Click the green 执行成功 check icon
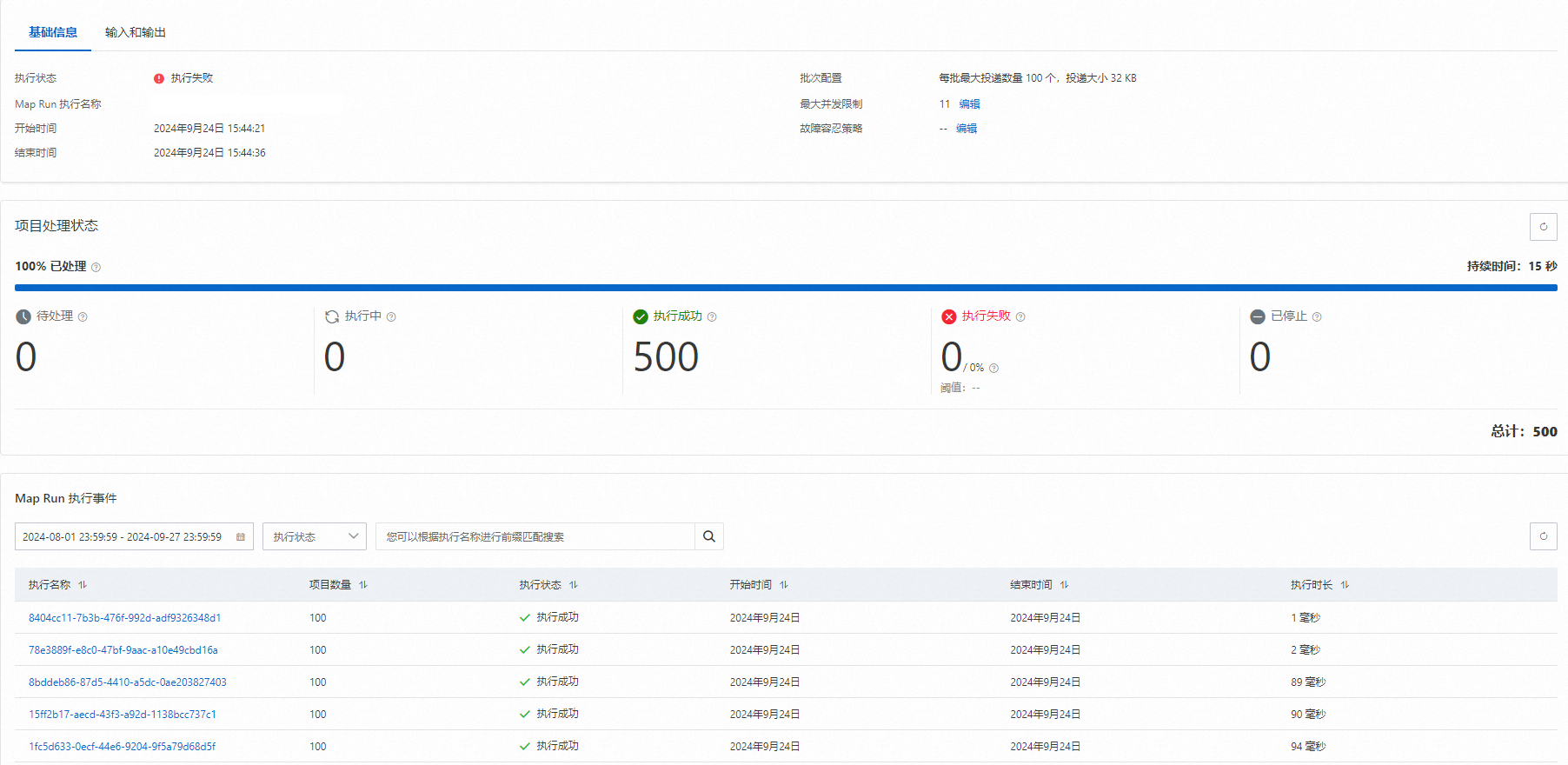1568x765 pixels. pos(641,316)
